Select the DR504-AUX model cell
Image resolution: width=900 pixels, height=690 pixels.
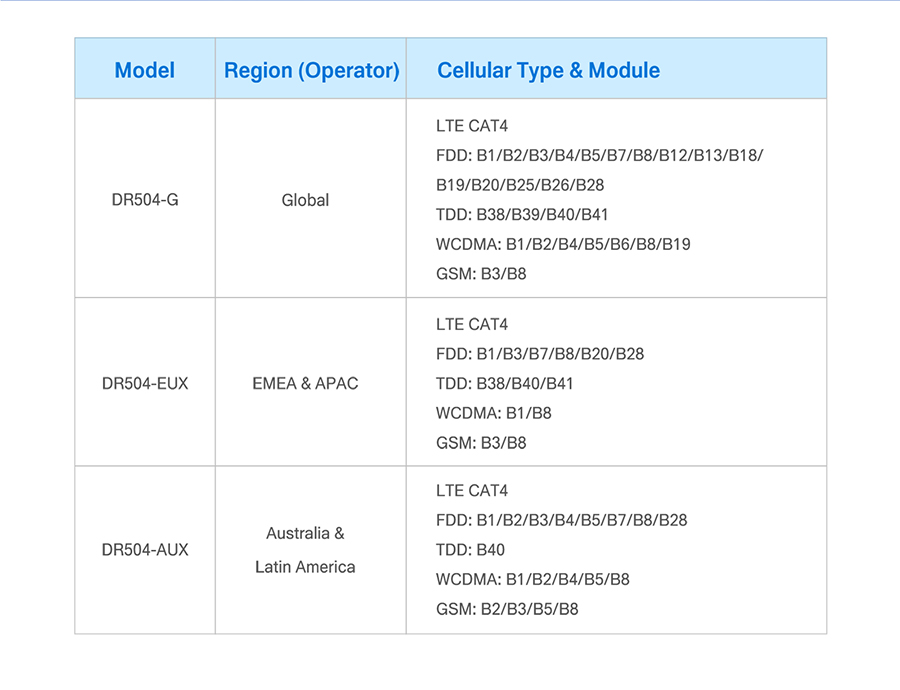[x=145, y=550]
